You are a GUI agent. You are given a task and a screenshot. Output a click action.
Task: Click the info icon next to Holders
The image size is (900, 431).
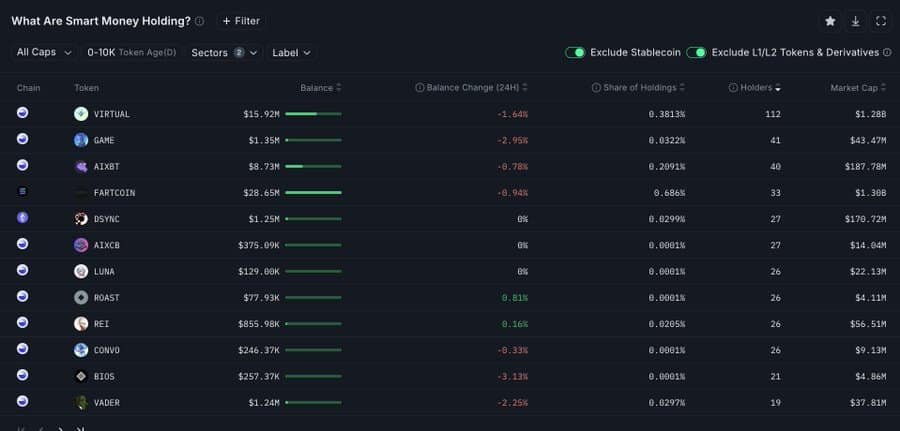click(x=733, y=88)
